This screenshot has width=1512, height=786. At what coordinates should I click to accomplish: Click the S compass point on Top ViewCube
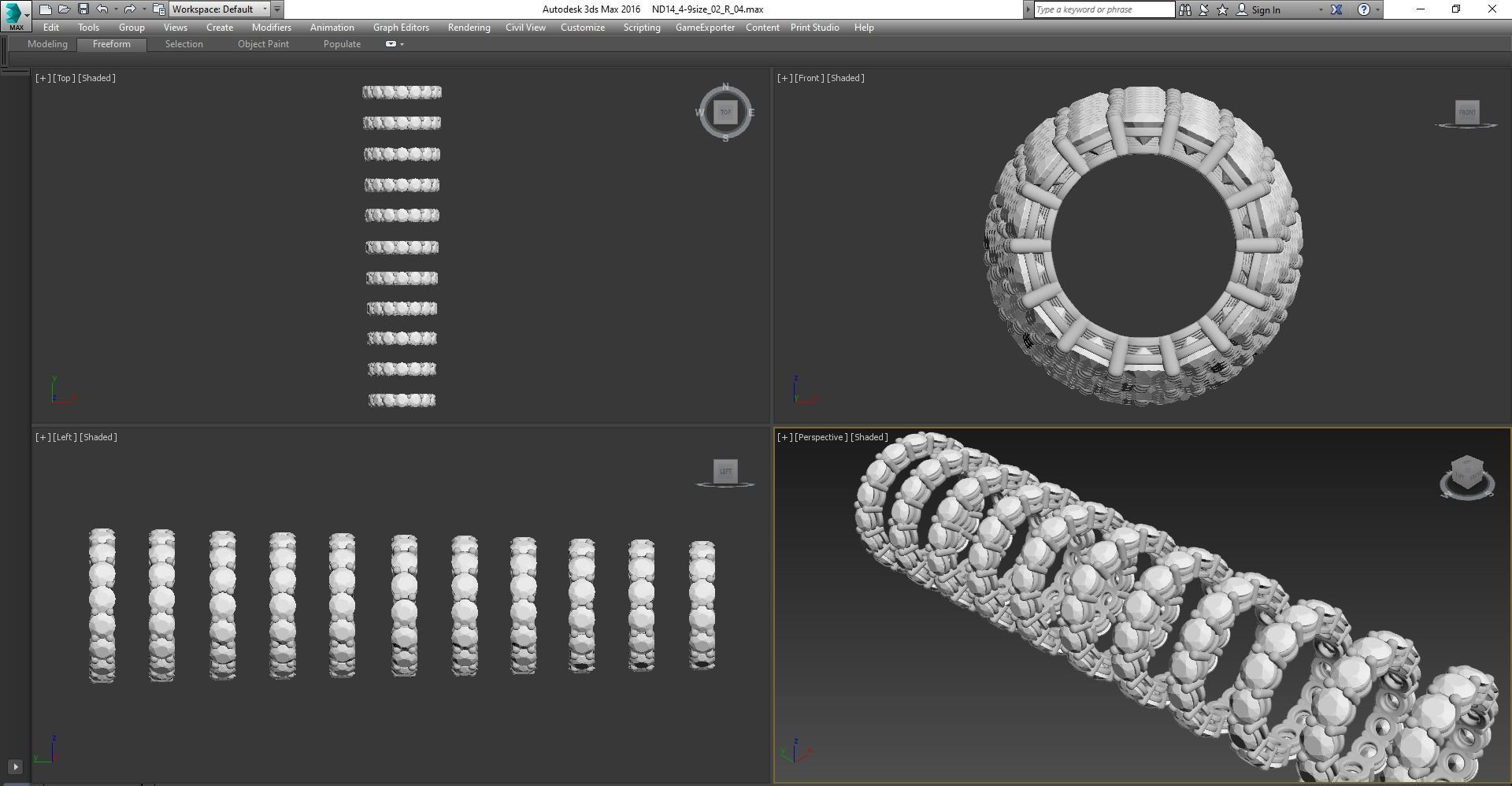[725, 138]
